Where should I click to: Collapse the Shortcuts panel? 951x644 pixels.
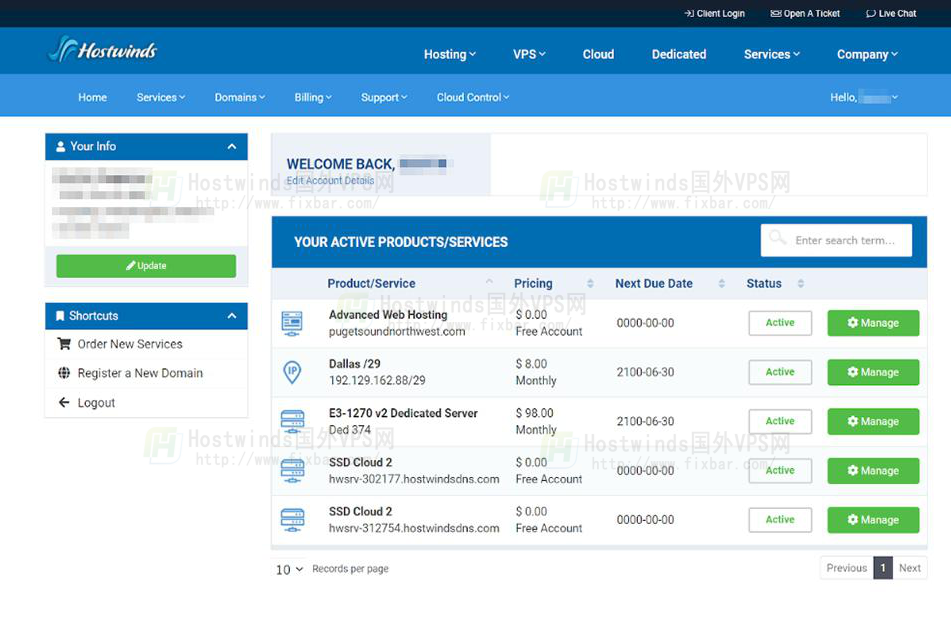point(232,316)
